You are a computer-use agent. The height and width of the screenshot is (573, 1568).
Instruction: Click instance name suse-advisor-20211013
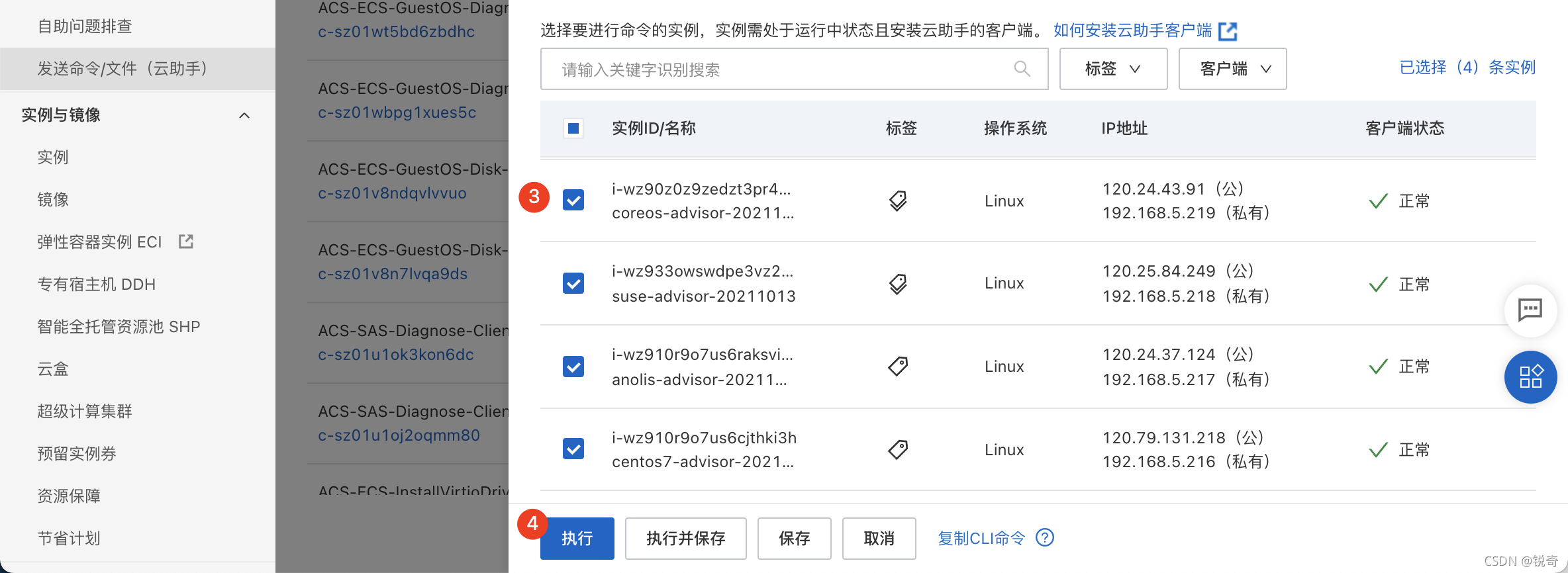[704, 296]
